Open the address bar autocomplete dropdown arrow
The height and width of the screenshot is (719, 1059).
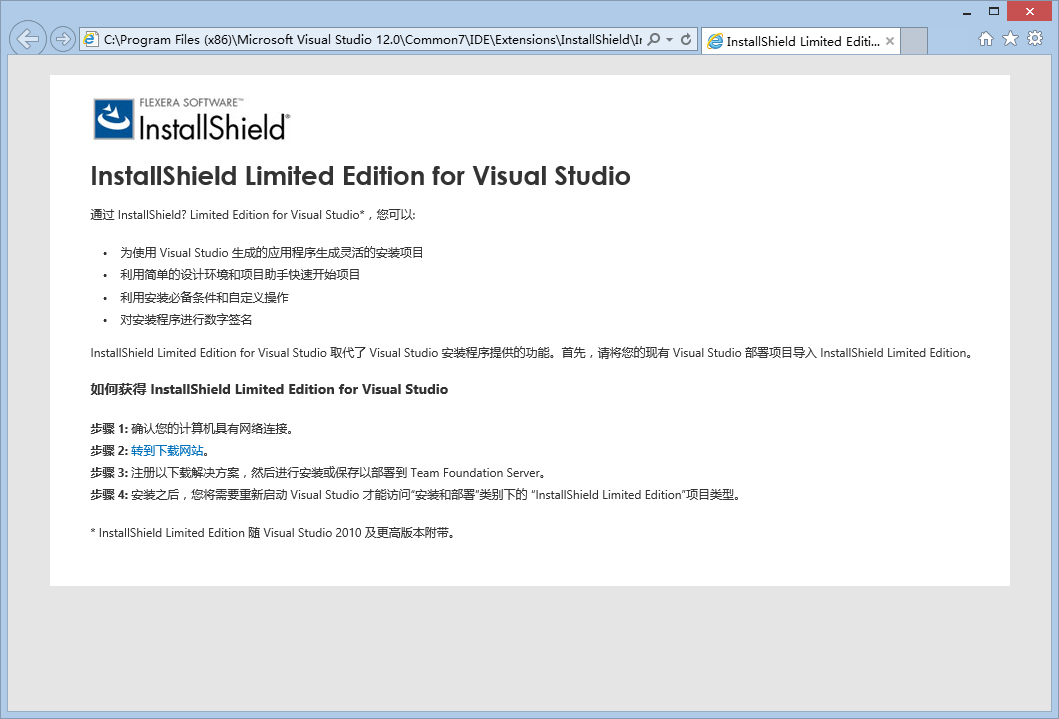(669, 39)
